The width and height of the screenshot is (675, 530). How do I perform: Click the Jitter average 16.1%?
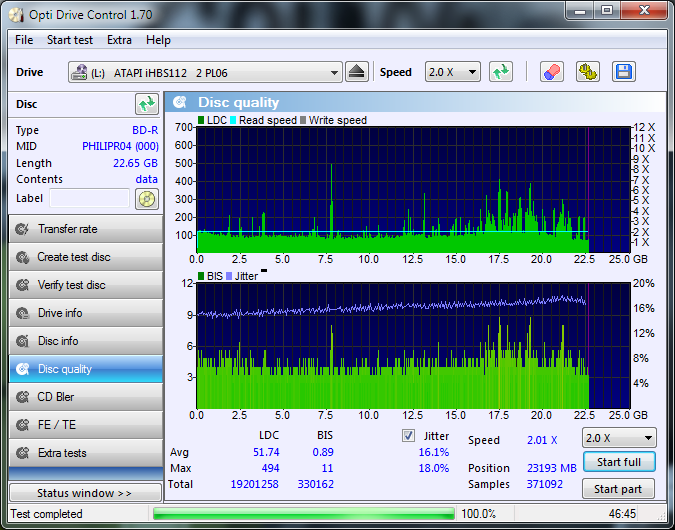pos(434,453)
